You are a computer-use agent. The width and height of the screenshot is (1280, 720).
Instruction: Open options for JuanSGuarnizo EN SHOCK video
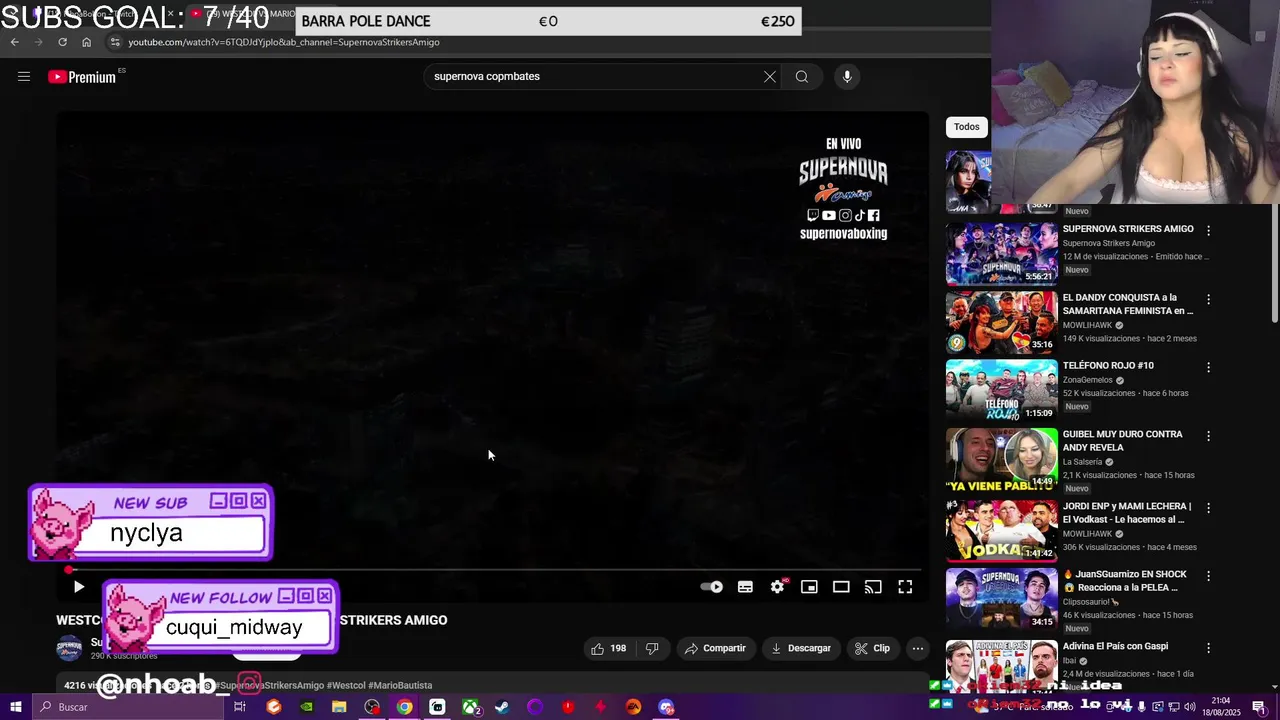1208,575
